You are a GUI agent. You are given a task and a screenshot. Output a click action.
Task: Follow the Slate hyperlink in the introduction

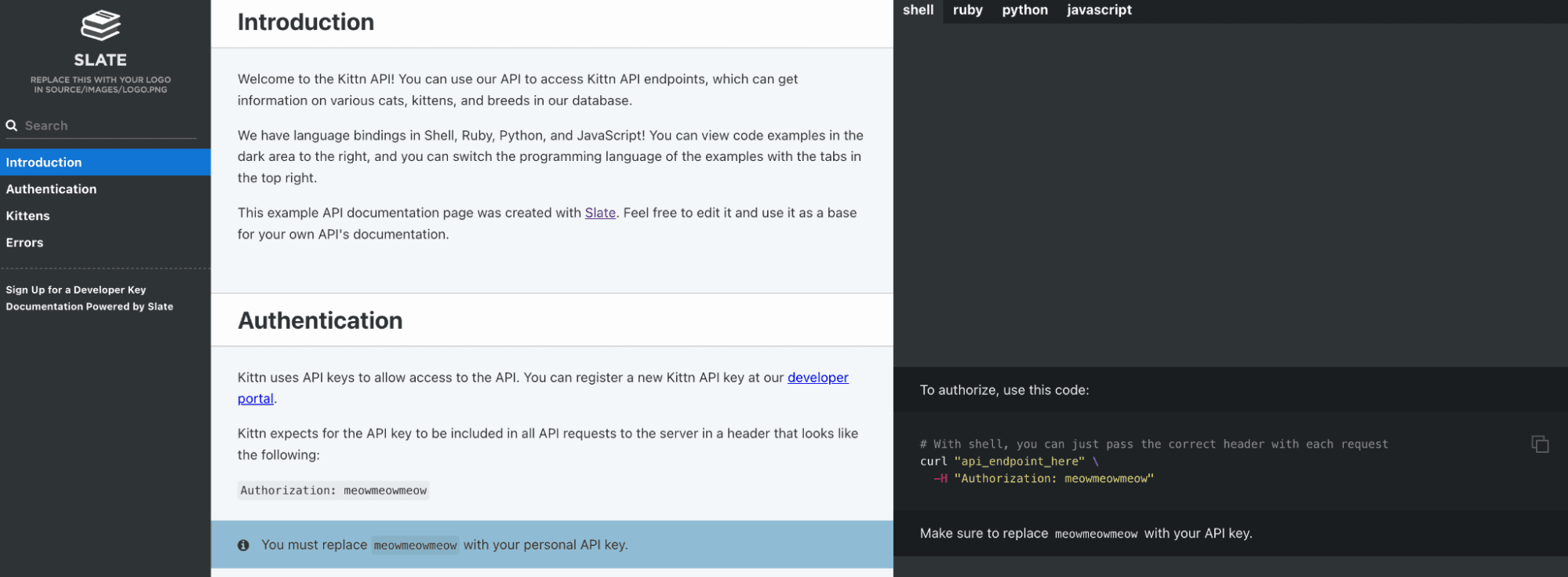click(600, 213)
